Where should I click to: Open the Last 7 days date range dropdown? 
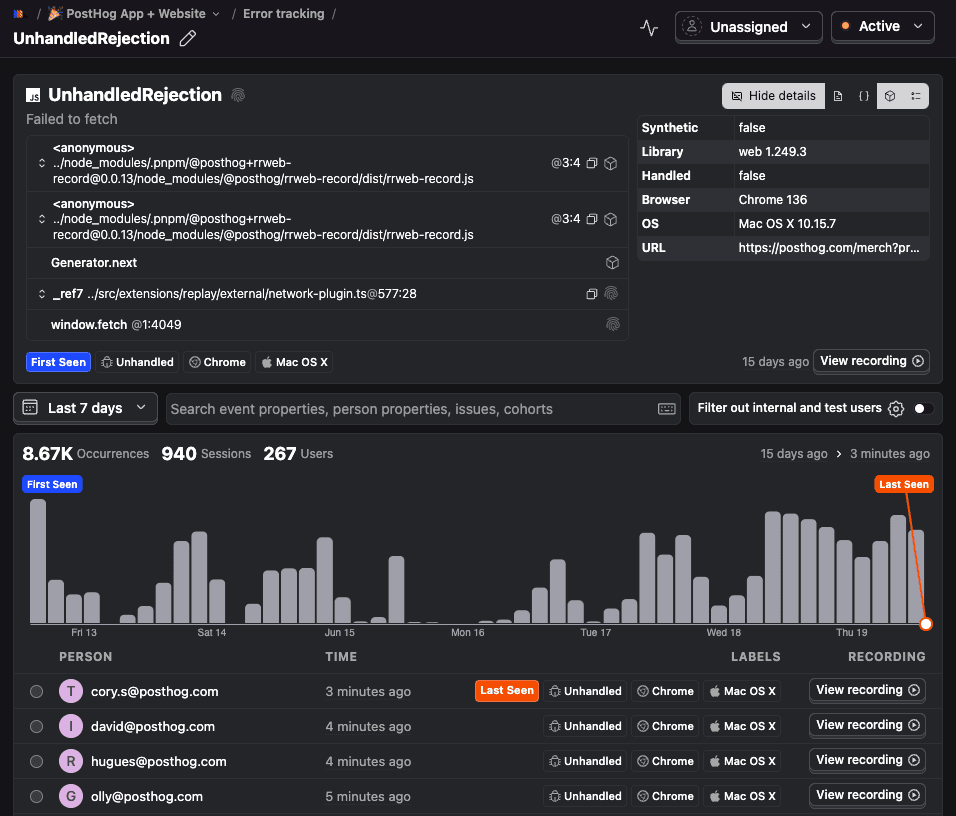(85, 408)
